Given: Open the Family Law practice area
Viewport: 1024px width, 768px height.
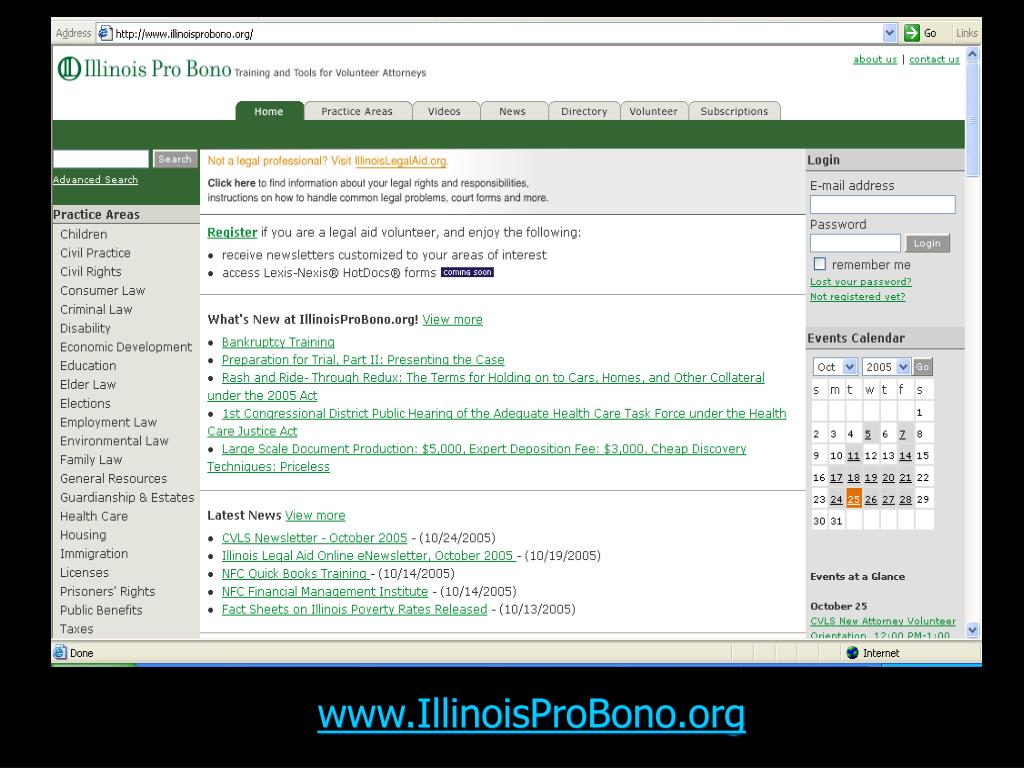Looking at the screenshot, I should 91,460.
